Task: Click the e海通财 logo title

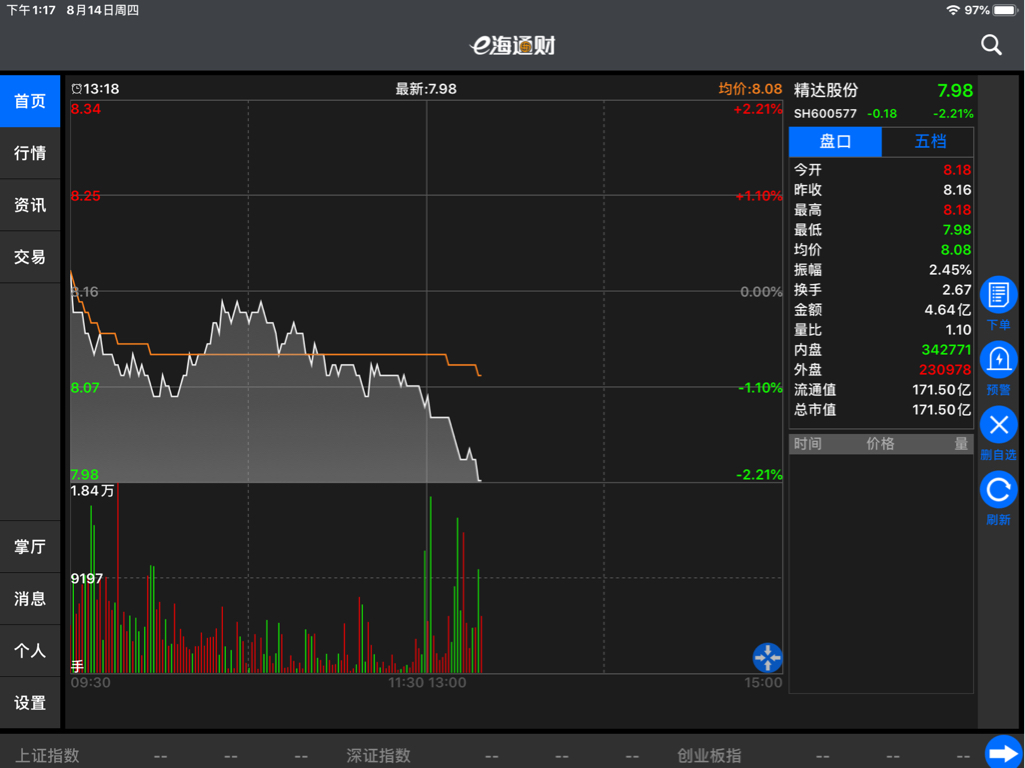Action: (513, 46)
